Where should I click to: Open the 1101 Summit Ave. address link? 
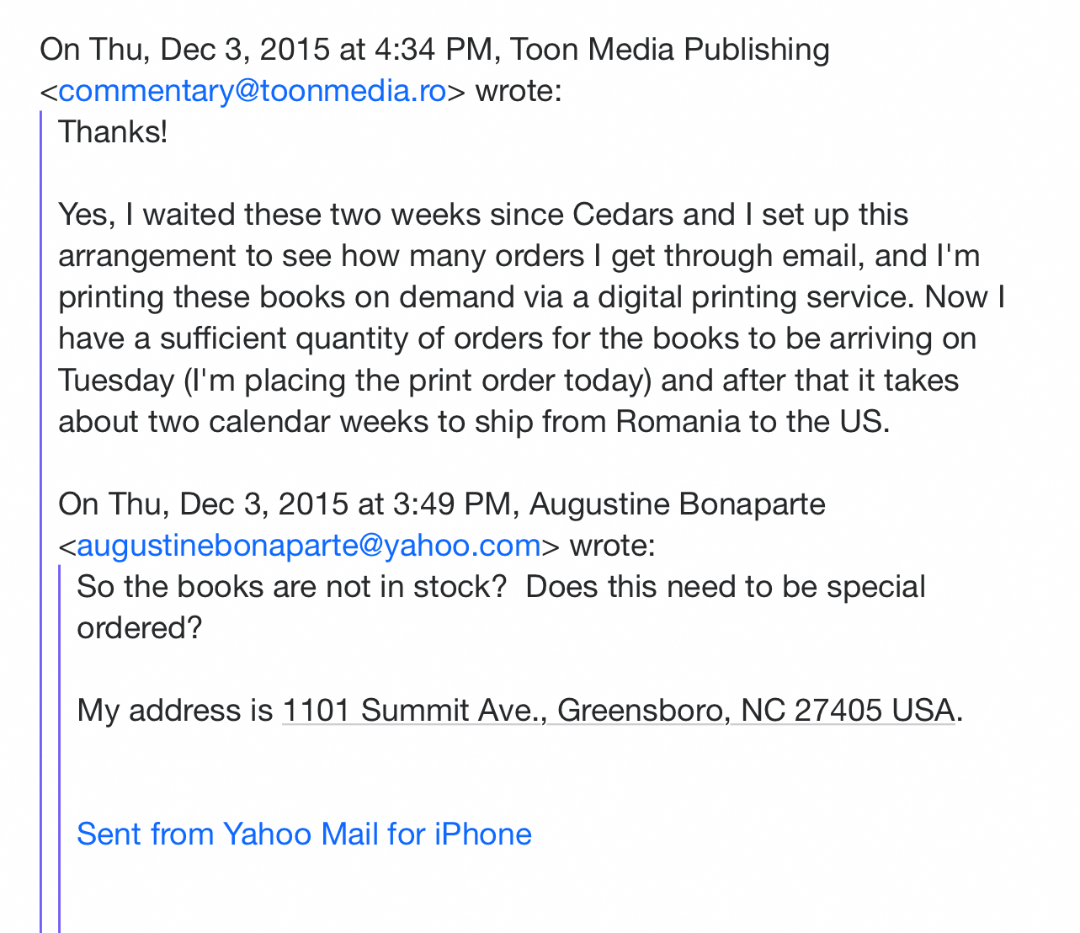tap(619, 710)
